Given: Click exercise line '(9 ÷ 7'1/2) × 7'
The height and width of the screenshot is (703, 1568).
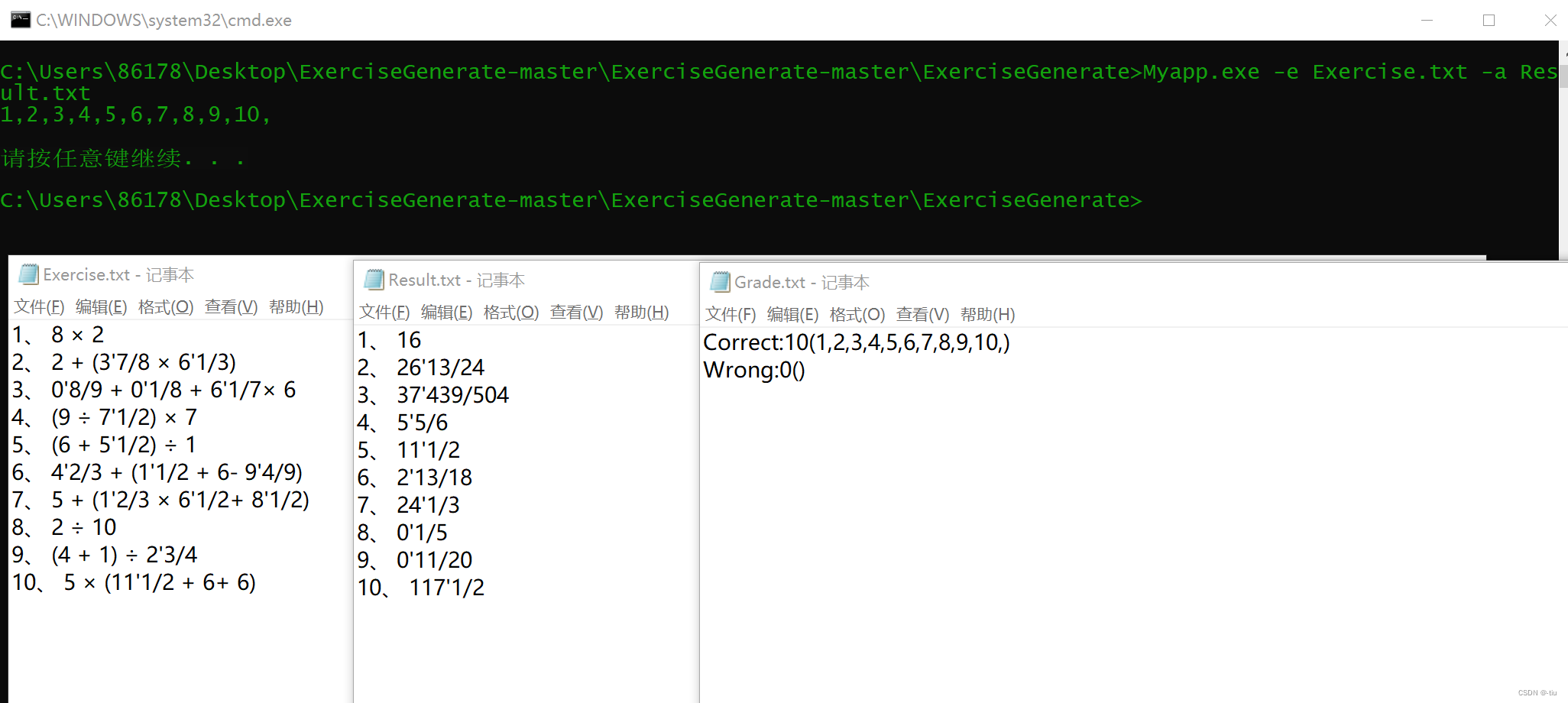Looking at the screenshot, I should [x=125, y=417].
